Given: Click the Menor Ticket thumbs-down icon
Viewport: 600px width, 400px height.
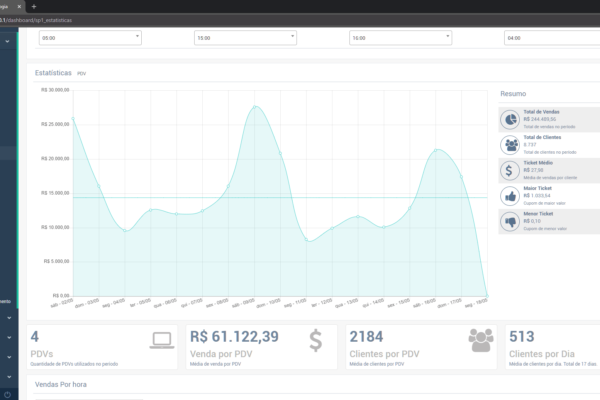Looking at the screenshot, I should click(510, 222).
